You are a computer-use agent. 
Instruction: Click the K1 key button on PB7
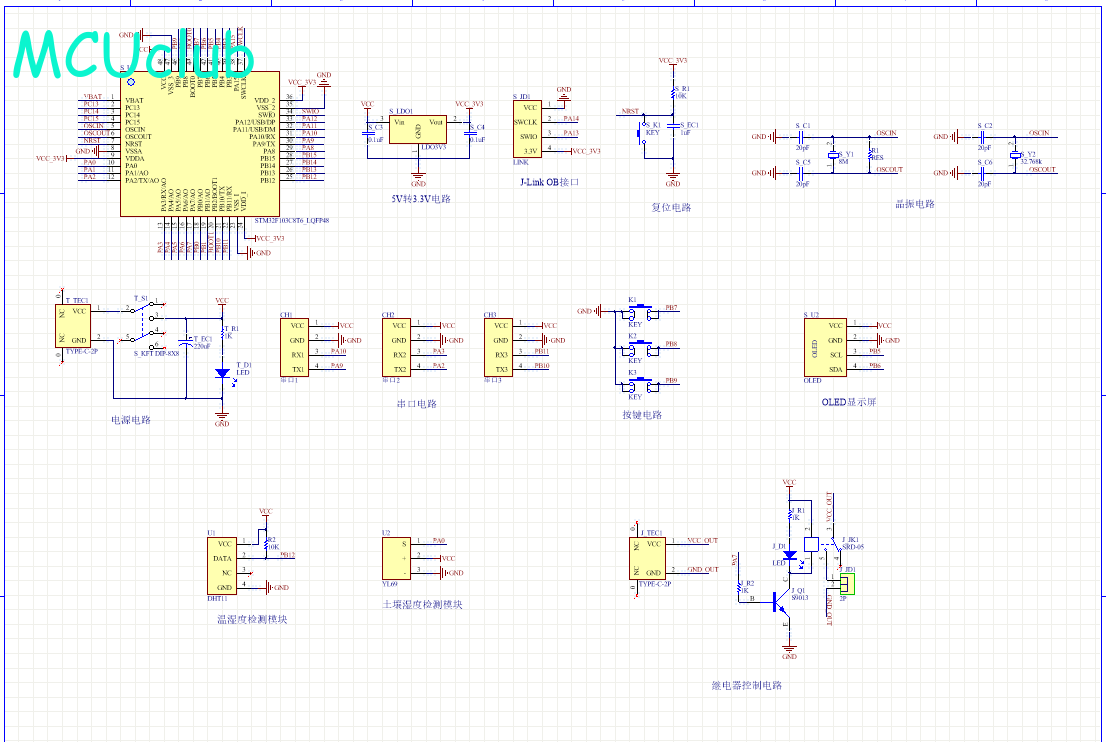[x=636, y=312]
